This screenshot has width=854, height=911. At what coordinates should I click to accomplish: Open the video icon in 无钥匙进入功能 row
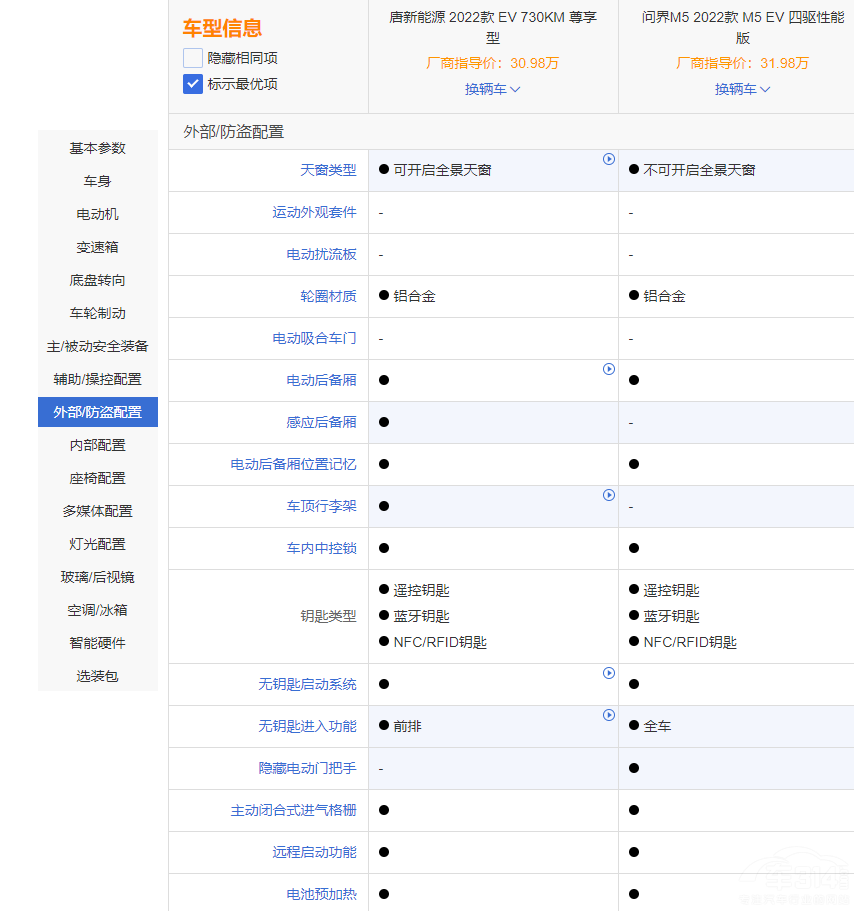(608, 715)
